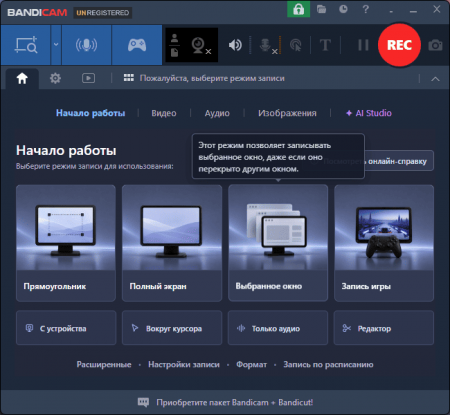Select the game recording mode gamepad icon
The image size is (450, 415).
137,45
